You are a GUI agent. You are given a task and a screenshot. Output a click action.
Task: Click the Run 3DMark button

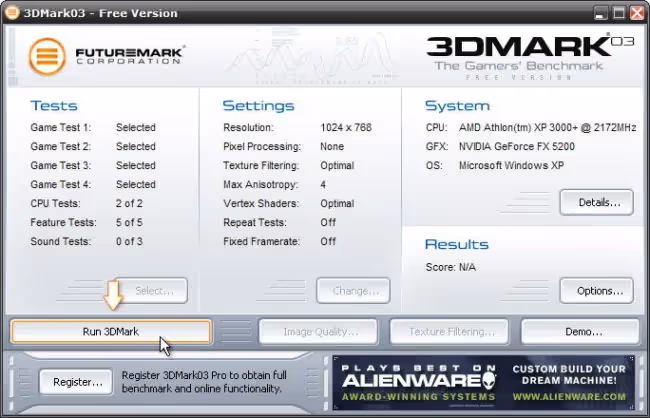tap(111, 332)
